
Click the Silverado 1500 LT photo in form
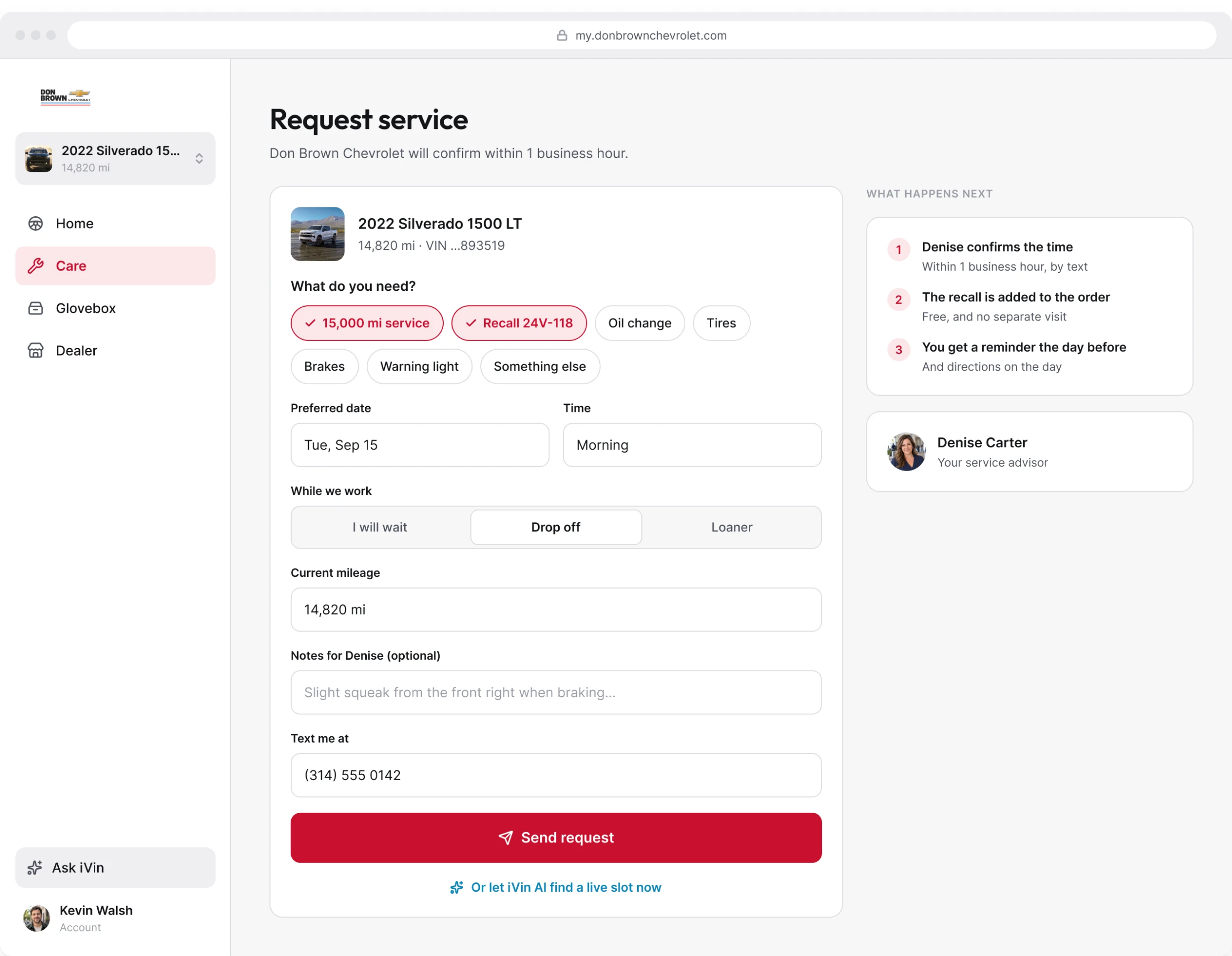317,234
